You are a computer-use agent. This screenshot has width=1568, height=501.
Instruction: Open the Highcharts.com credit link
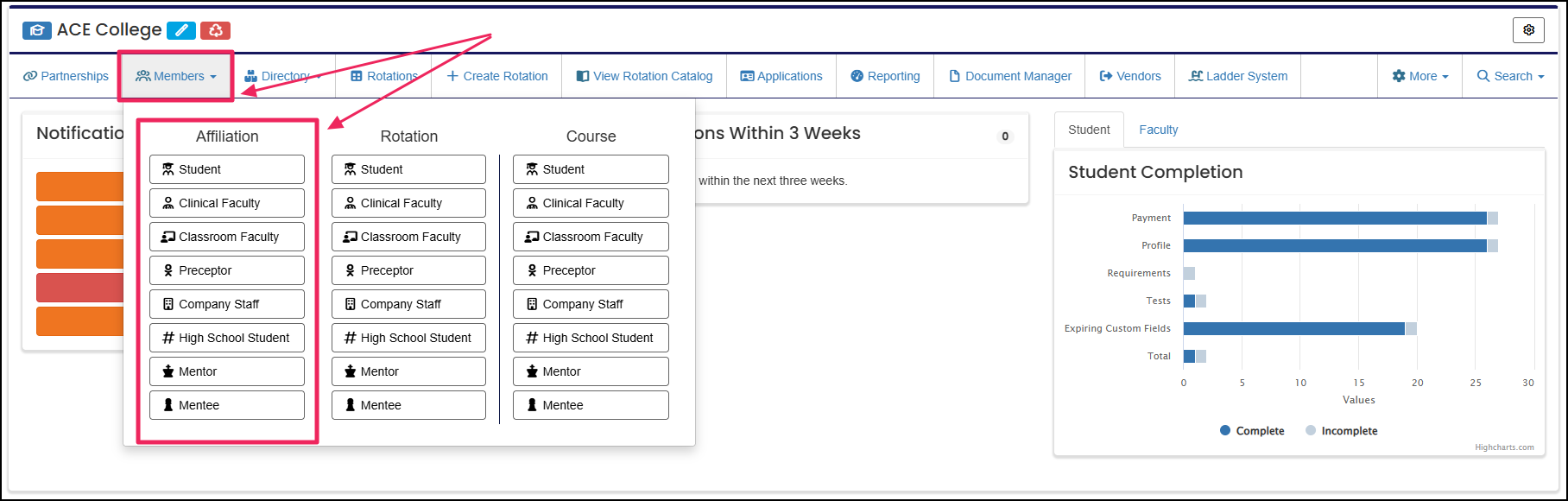point(1504,447)
